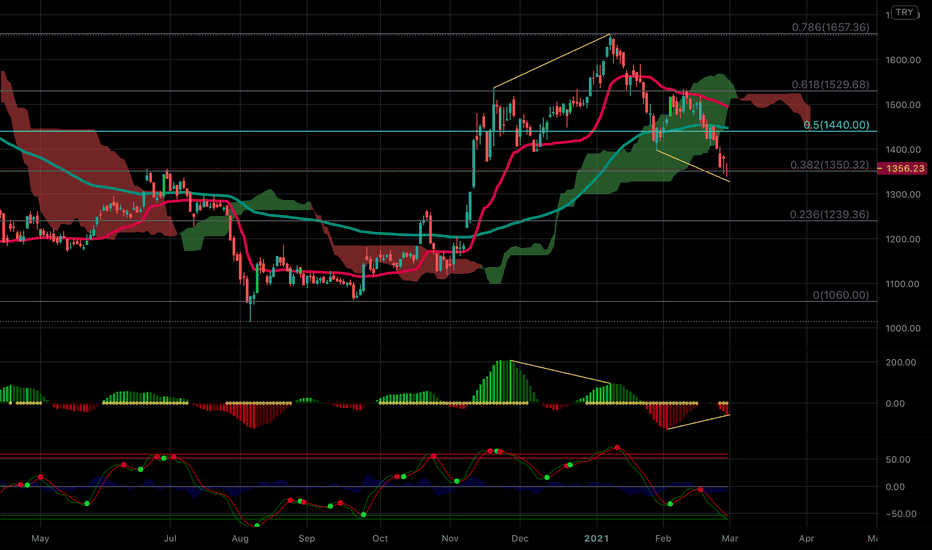Click the 1500.00 price axis label
Image resolution: width=932 pixels, height=550 pixels.
pos(903,105)
